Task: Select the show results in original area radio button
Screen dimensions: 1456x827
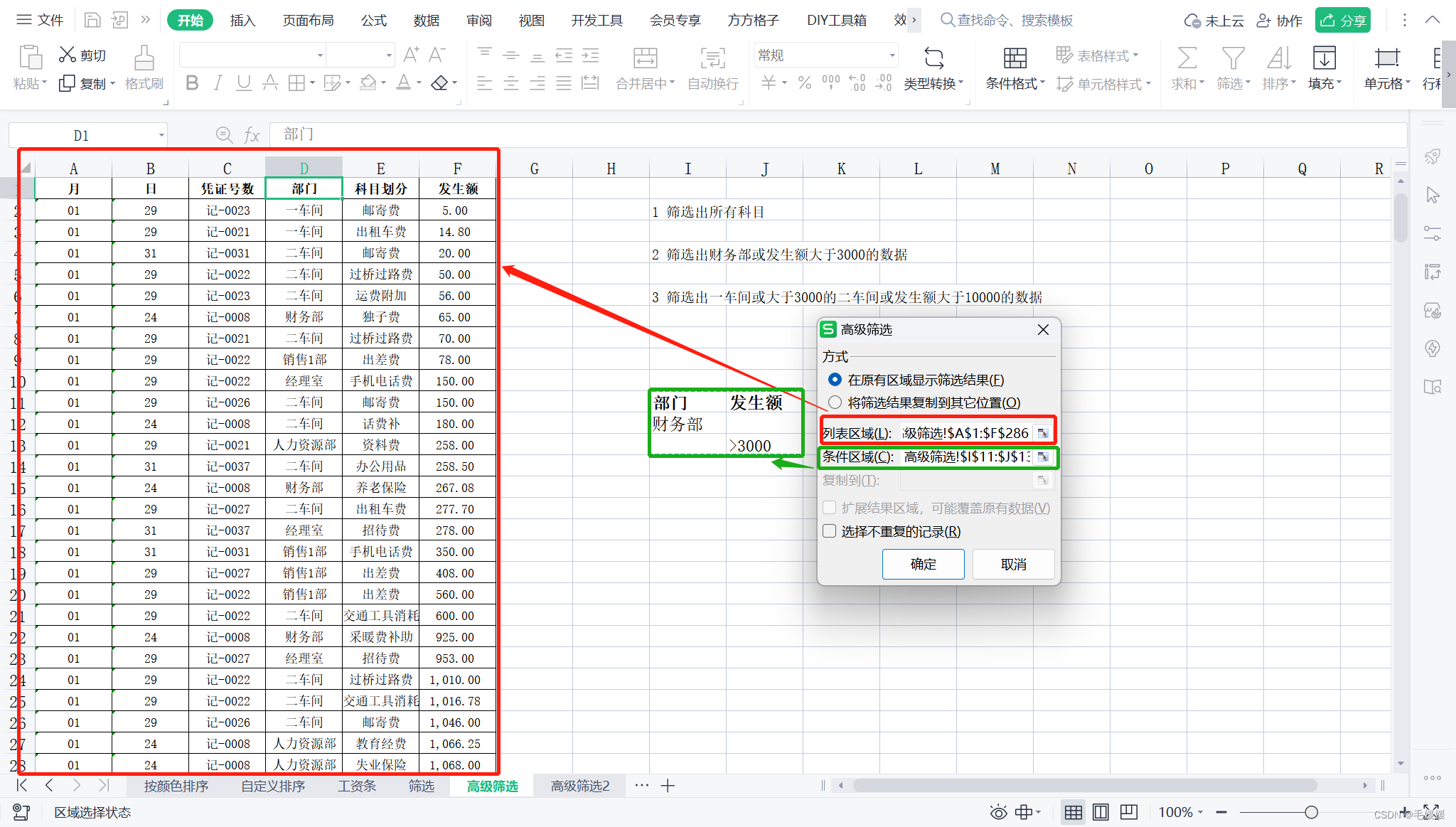Action: (835, 380)
